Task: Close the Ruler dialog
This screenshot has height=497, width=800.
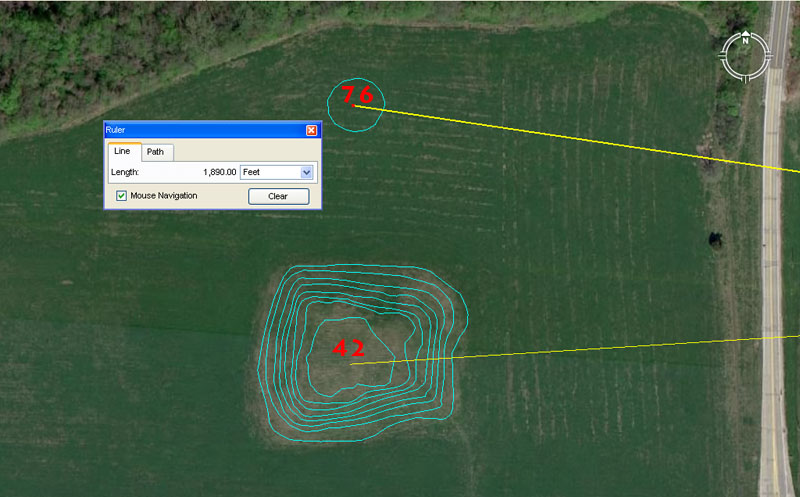Action: pyautogui.click(x=311, y=130)
